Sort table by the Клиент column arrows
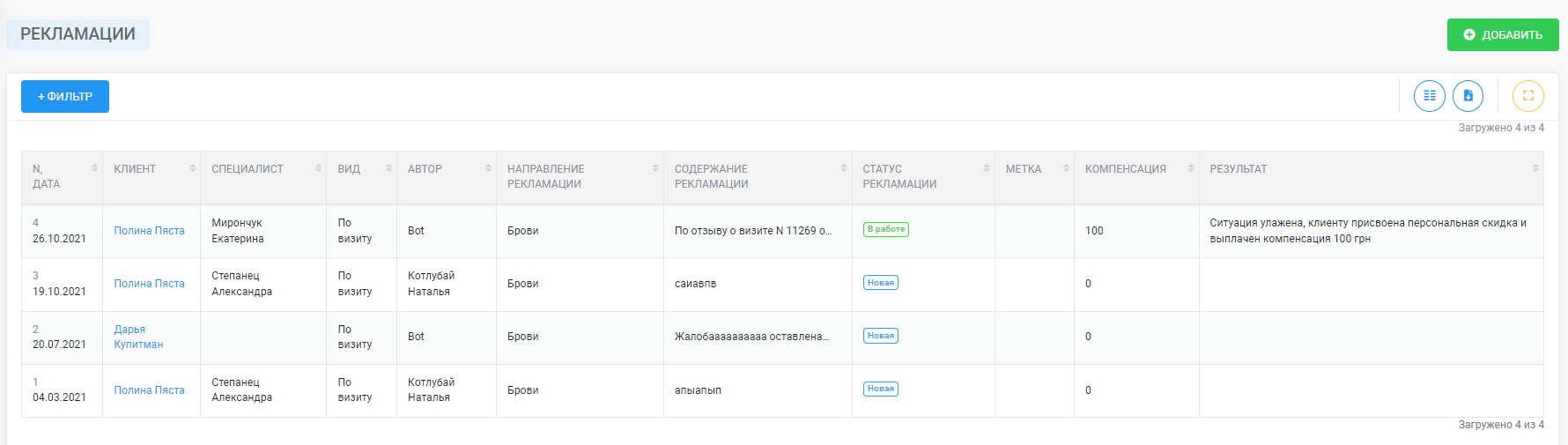This screenshot has height=445, width=1568. 193,168
